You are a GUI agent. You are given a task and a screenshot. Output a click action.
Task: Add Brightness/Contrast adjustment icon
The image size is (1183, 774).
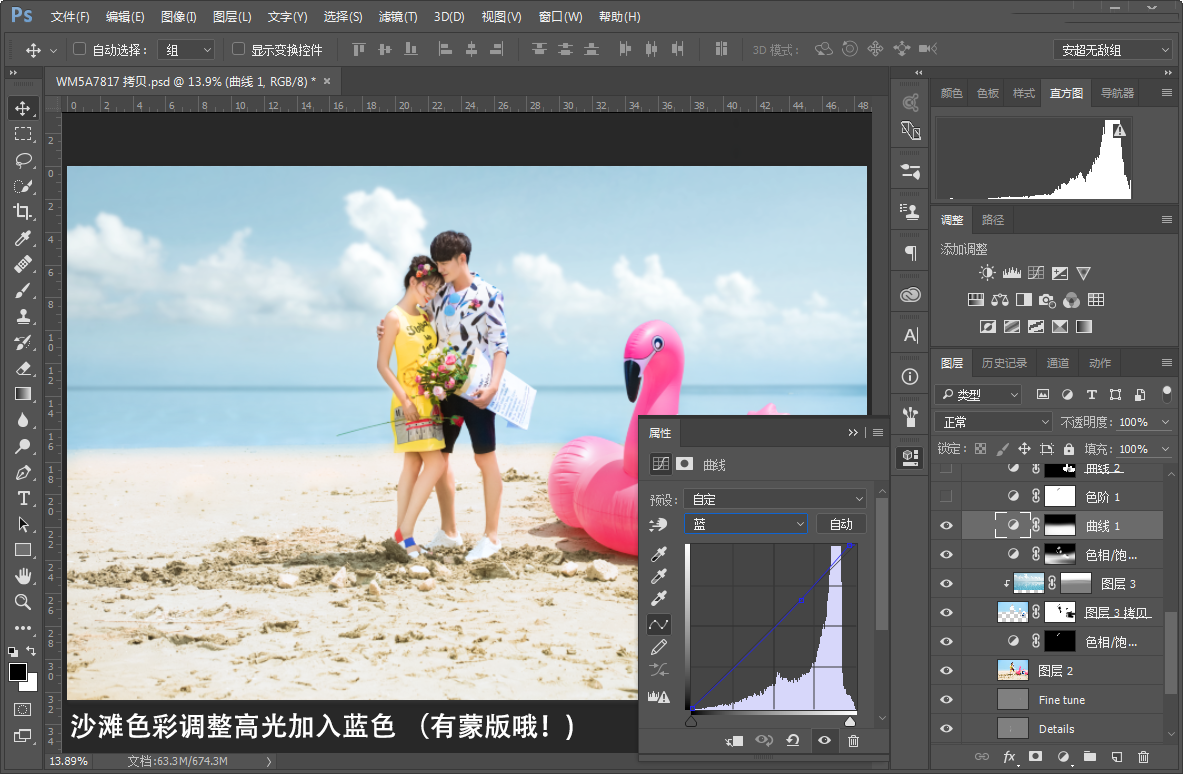point(987,273)
